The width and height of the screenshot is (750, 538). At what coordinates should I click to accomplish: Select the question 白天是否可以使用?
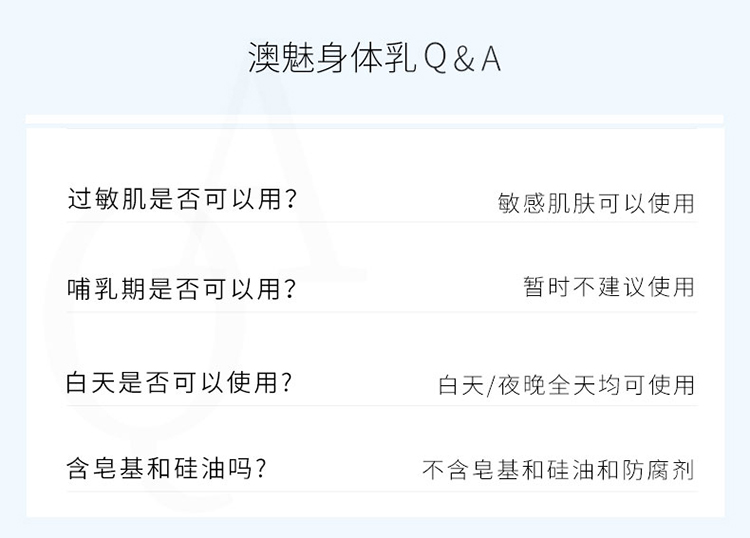(x=179, y=383)
